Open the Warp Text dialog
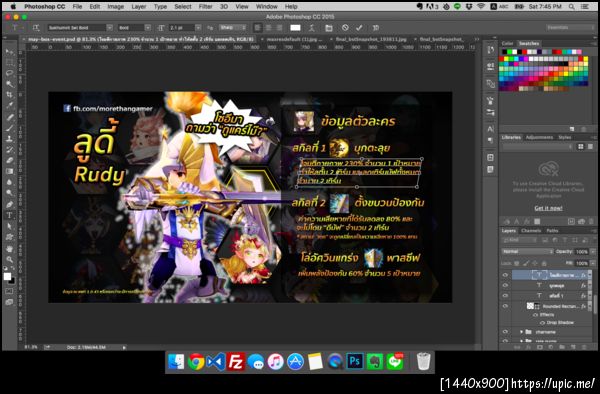The width and height of the screenshot is (600, 394). point(312,28)
